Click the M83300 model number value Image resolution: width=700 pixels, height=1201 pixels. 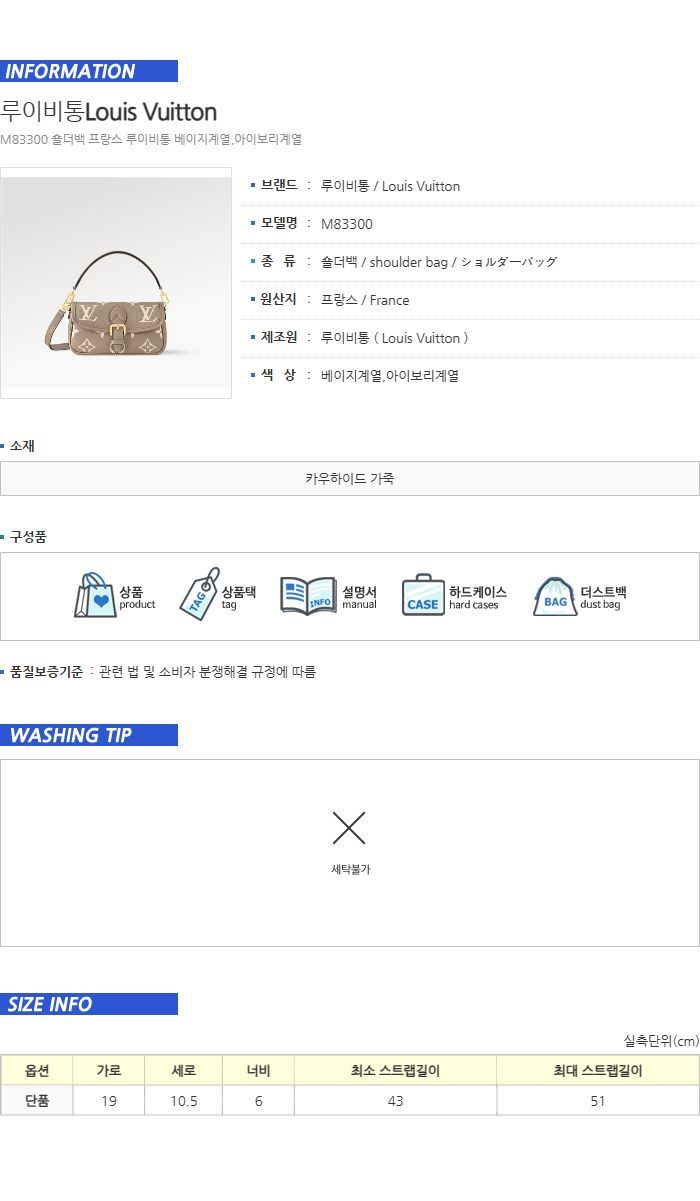tap(347, 224)
